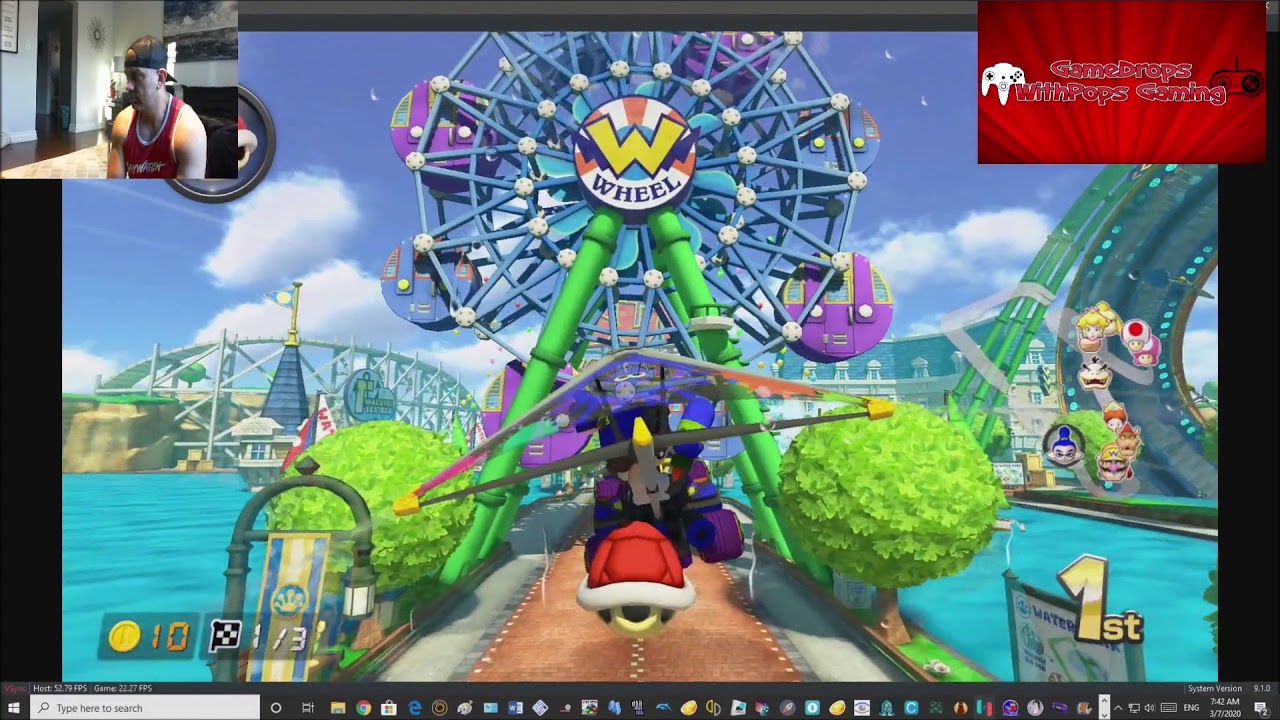Click the streamer webcam overlay
The width and height of the screenshot is (1280, 720).
pos(119,89)
